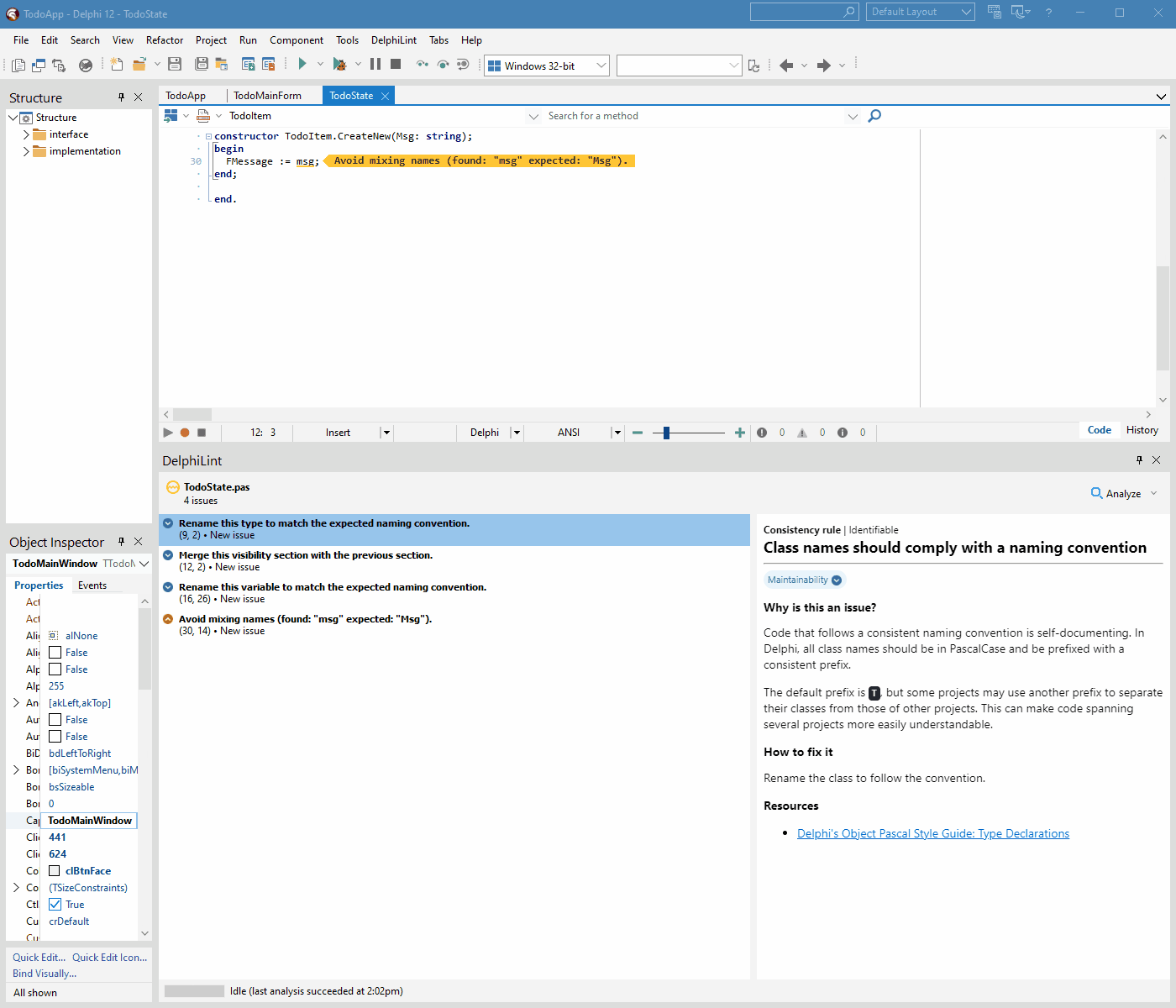
Task: Click the Analyze button
Action: point(1116,493)
